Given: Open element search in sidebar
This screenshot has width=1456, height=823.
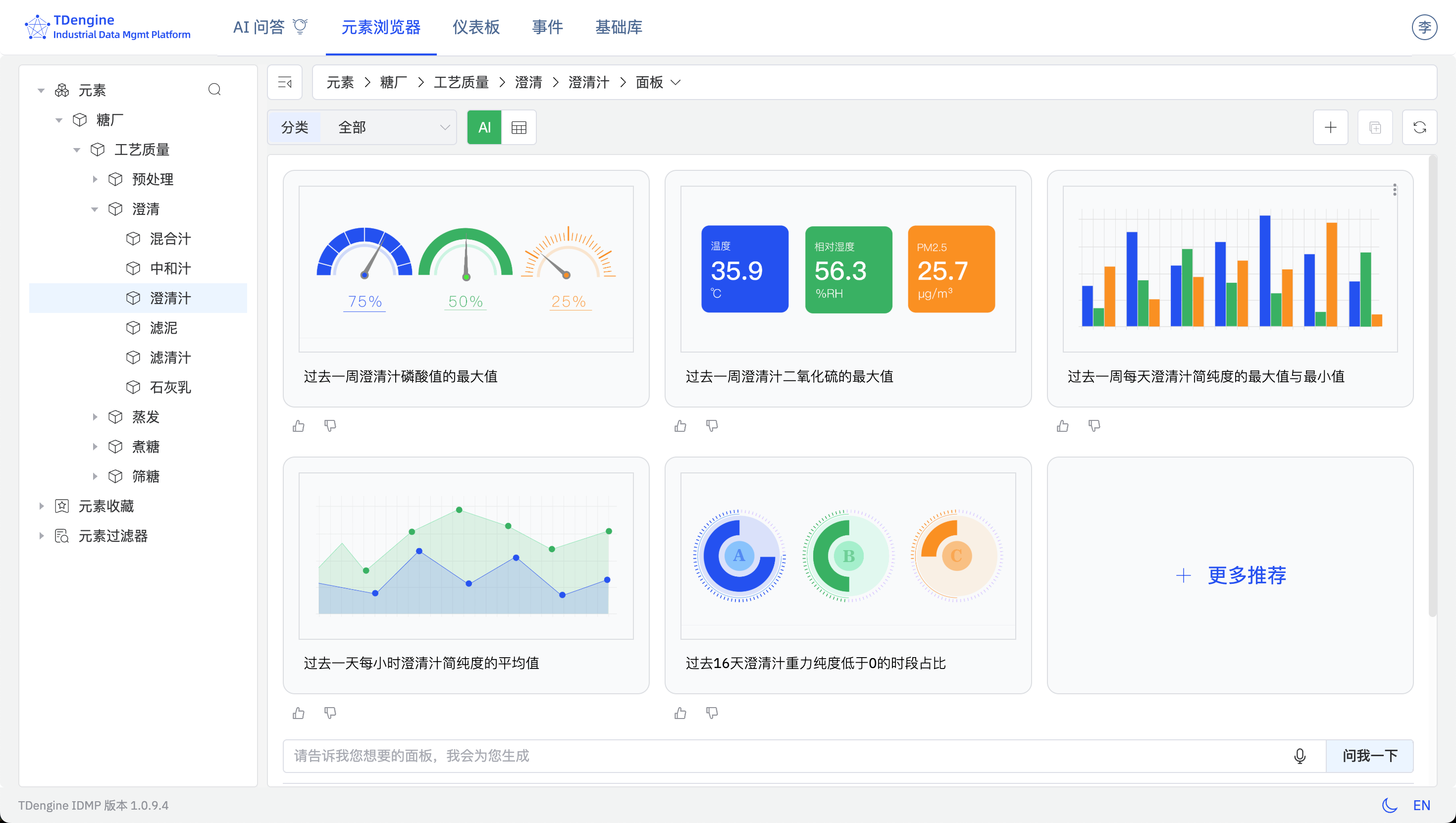Looking at the screenshot, I should pyautogui.click(x=214, y=89).
